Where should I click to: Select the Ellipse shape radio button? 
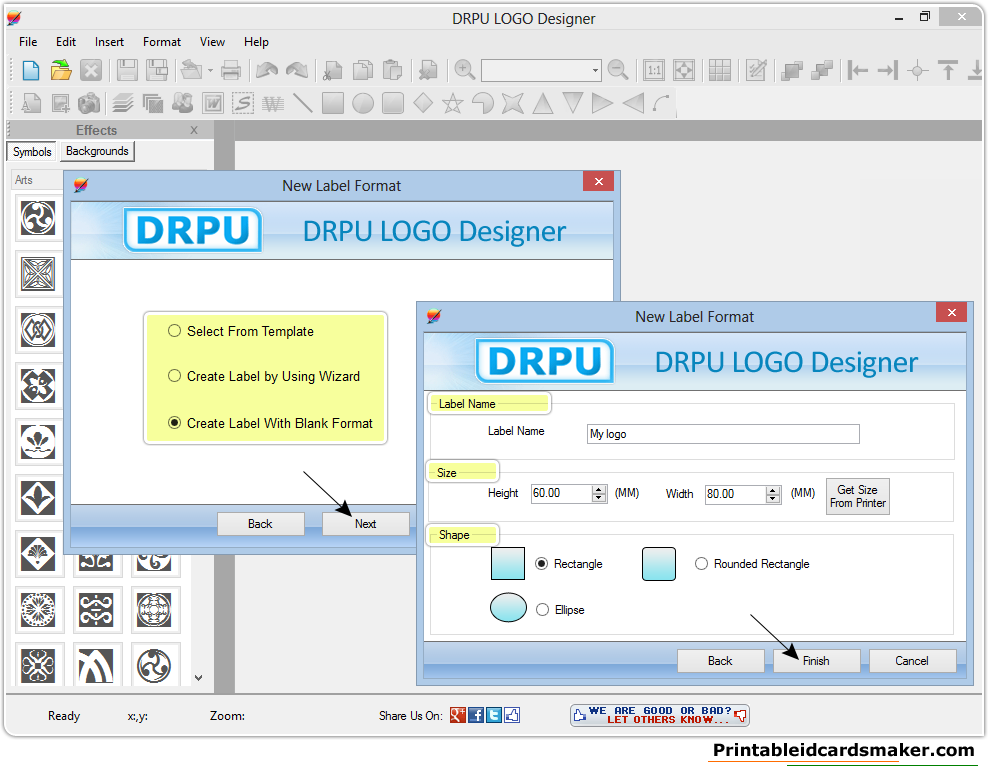pos(543,610)
